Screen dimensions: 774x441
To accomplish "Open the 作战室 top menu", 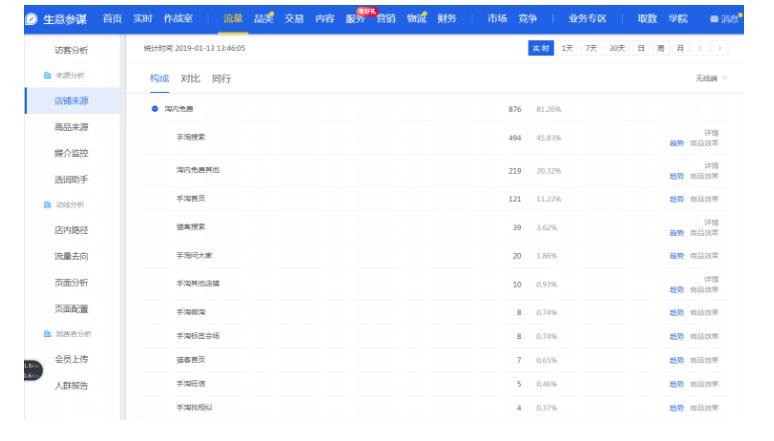I will click(178, 18).
